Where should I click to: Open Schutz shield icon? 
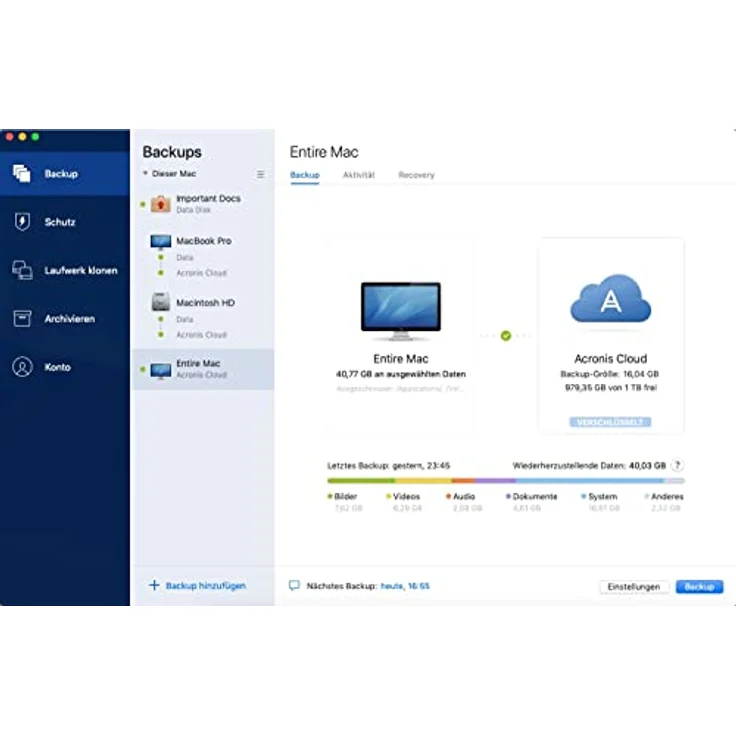22,222
